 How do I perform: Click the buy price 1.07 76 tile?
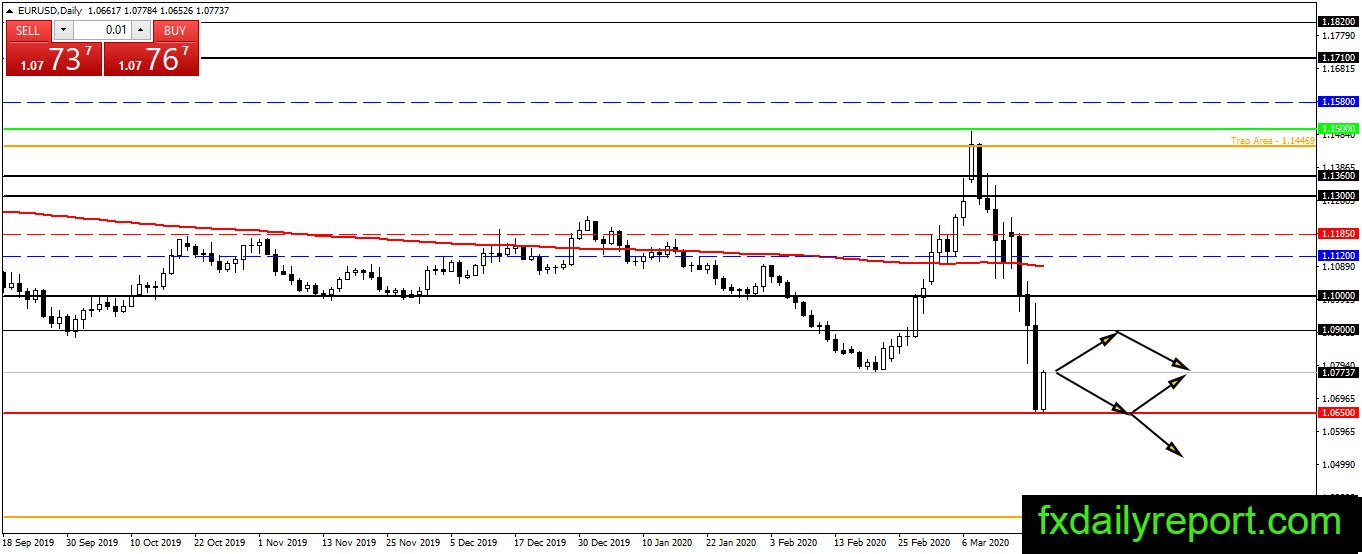[151, 60]
